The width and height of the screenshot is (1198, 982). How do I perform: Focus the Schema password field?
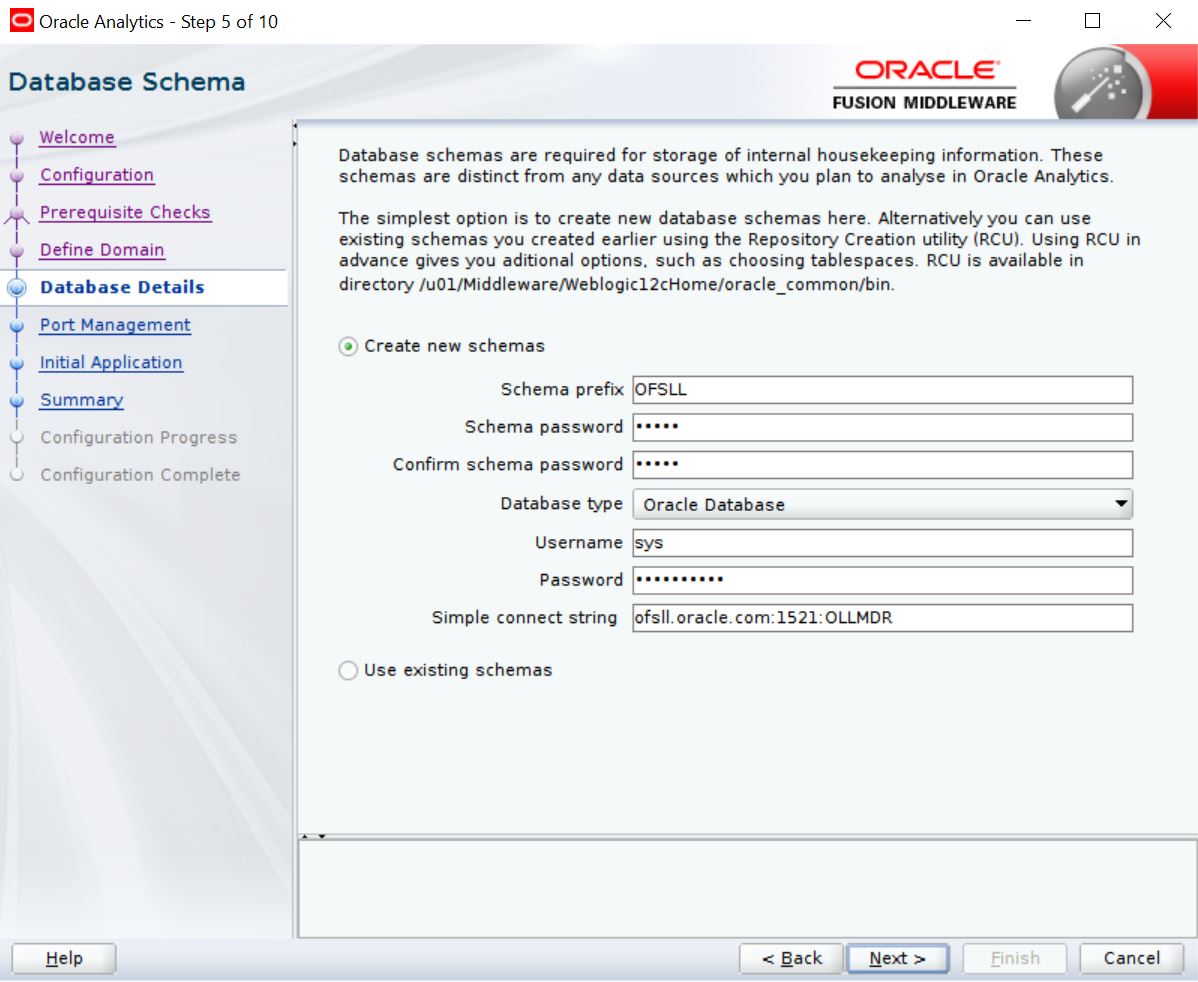point(882,427)
